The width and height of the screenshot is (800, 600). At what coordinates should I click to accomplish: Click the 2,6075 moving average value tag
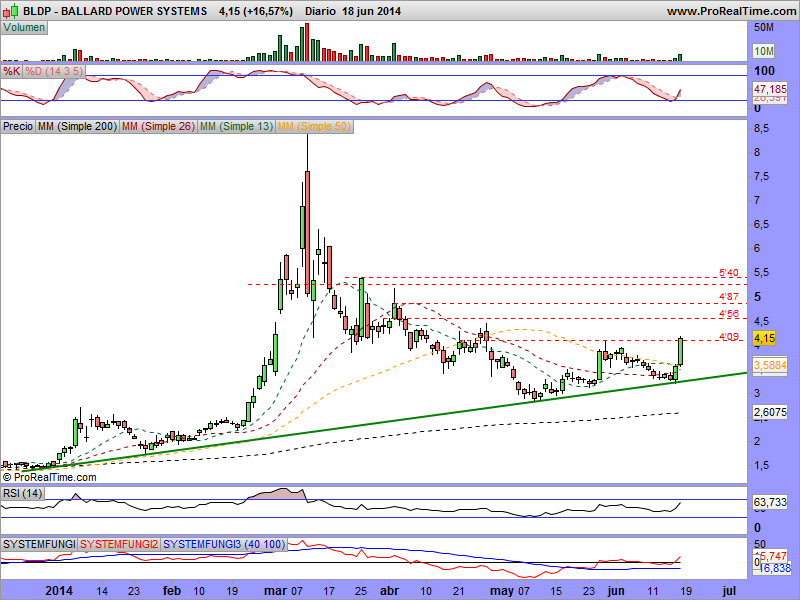click(770, 412)
